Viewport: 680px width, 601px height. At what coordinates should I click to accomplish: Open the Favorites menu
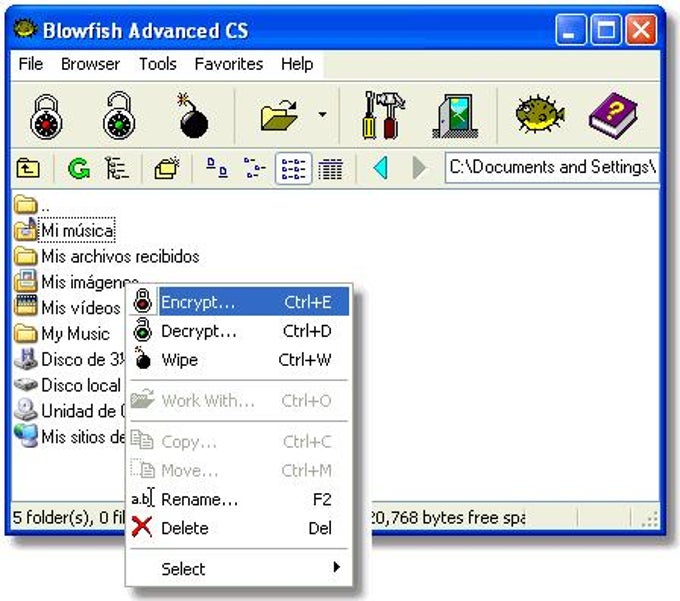[x=229, y=64]
